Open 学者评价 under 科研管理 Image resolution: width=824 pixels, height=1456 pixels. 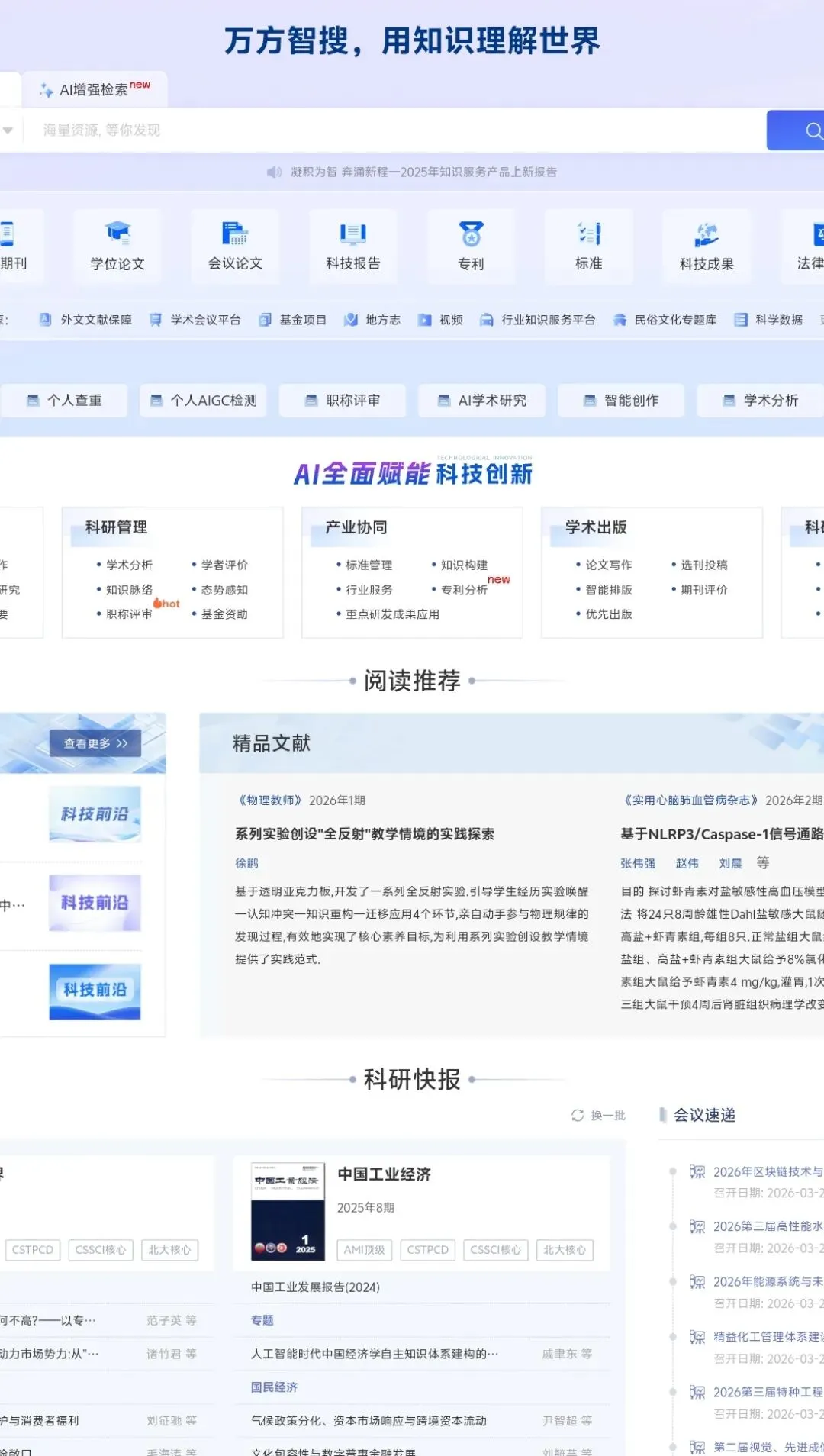[224, 565]
